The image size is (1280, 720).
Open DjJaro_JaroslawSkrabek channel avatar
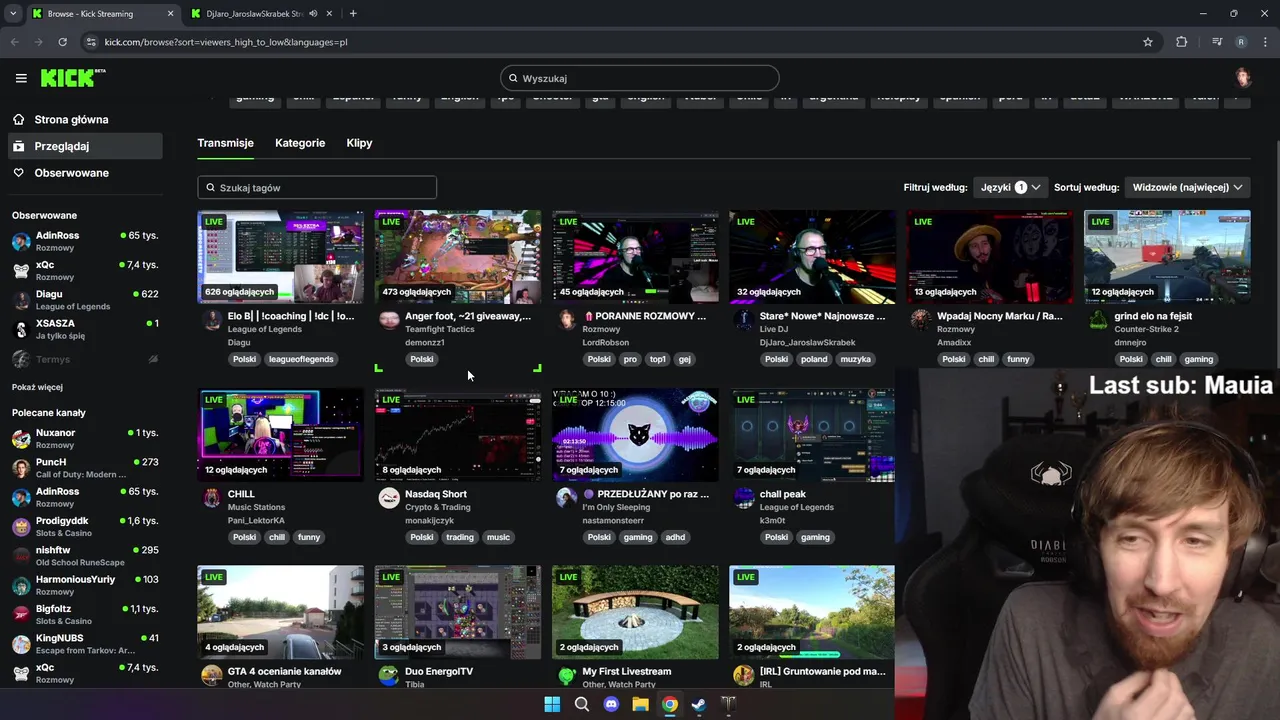coord(744,319)
